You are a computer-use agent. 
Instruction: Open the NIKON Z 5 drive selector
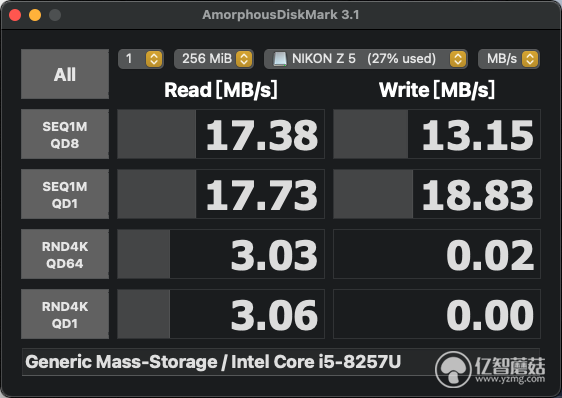(x=366, y=59)
